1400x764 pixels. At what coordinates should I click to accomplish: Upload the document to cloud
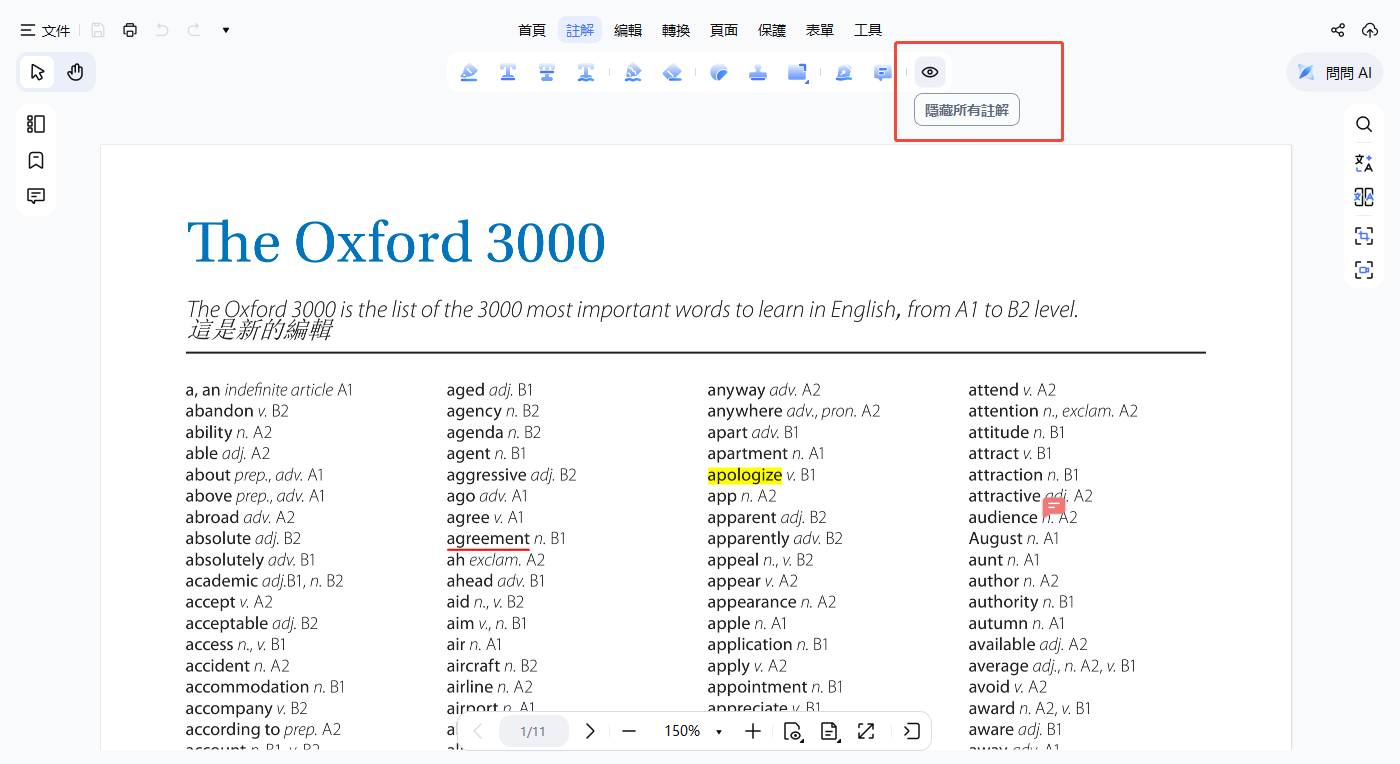(1370, 30)
